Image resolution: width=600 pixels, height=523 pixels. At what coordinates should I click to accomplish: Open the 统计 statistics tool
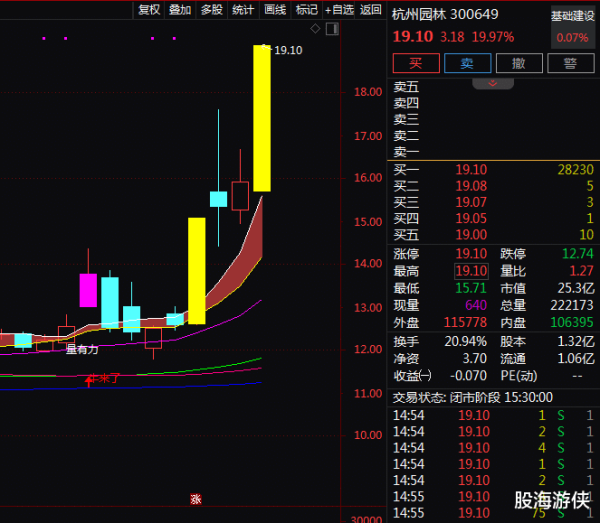[x=243, y=10]
